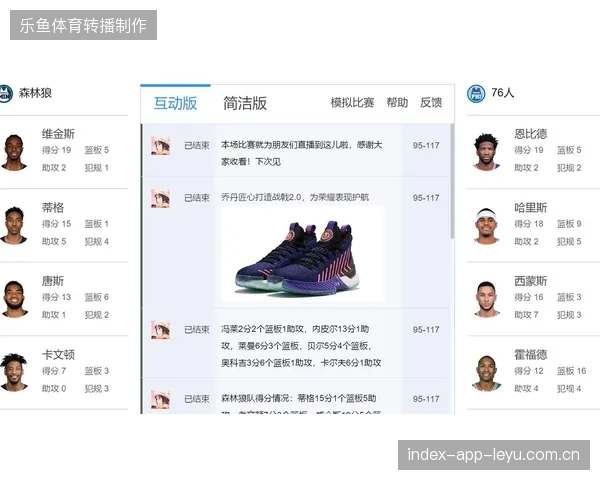Viewport: 600px width, 480px height.
Task: Click 哈里斯 犯规 5 stat
Action: [569, 242]
